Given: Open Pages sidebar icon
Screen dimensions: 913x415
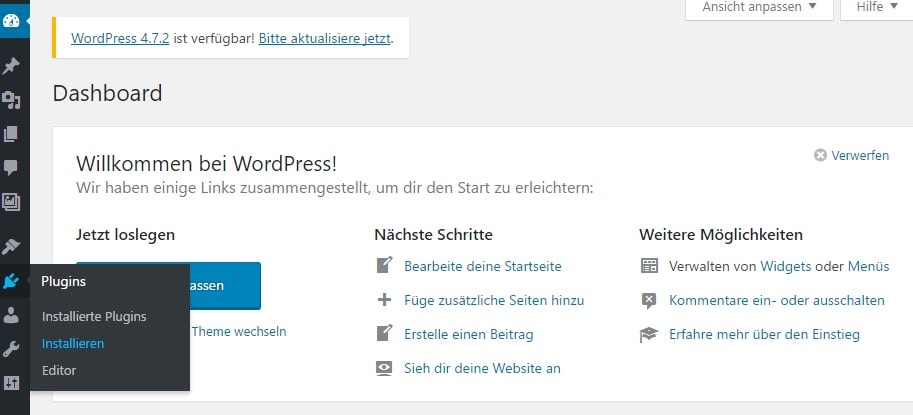Looking at the screenshot, I should (11, 134).
